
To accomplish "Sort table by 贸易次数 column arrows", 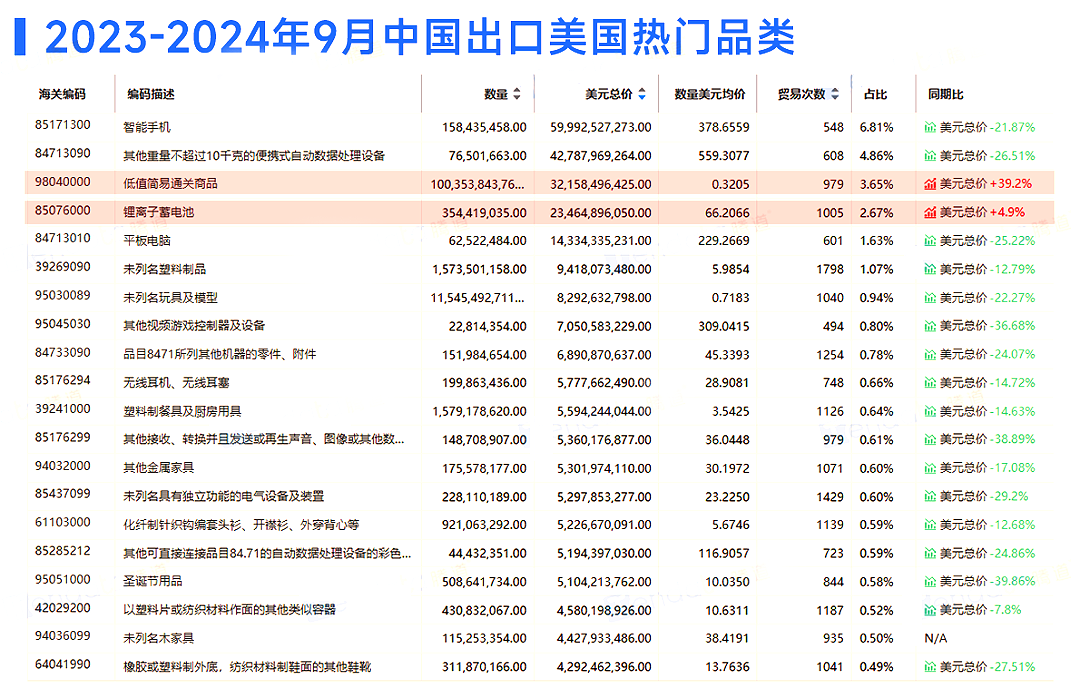I will (835, 94).
